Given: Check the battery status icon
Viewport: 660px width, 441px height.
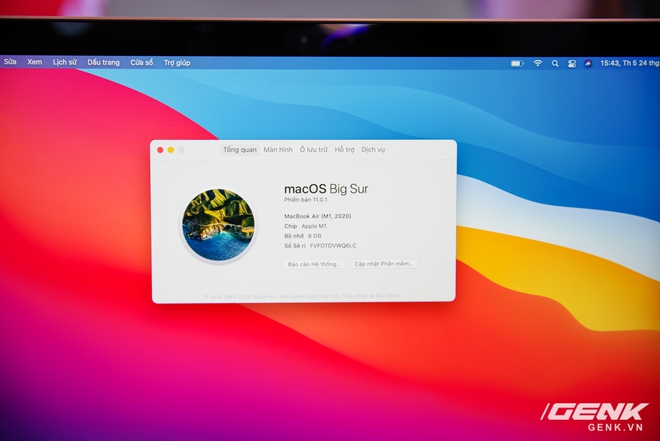Looking at the screenshot, I should [517, 64].
